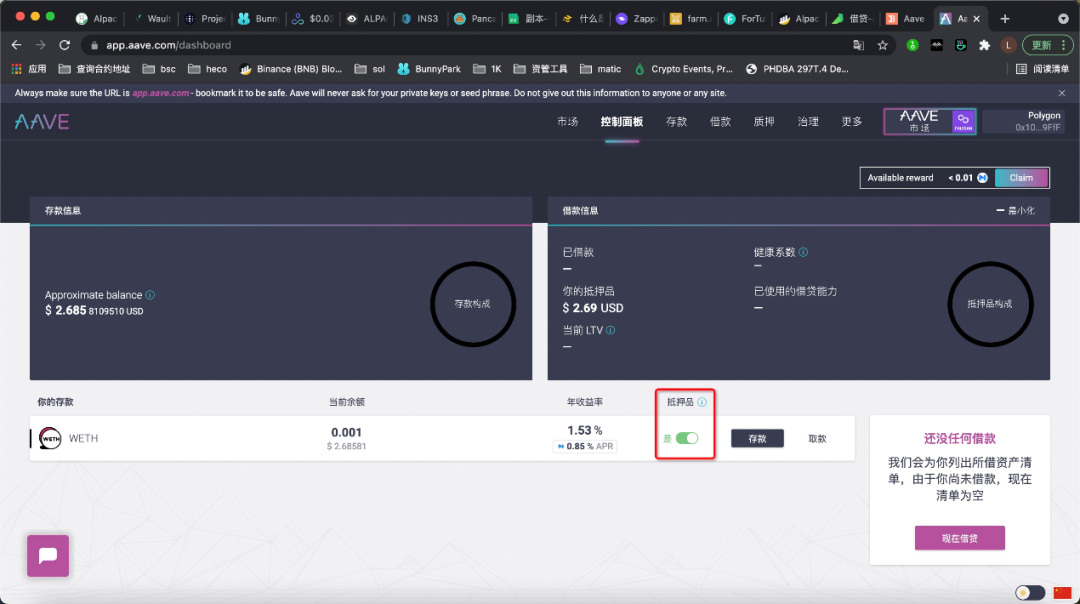The height and width of the screenshot is (604, 1080).
Task: Click the Claim reward button
Action: [1021, 177]
